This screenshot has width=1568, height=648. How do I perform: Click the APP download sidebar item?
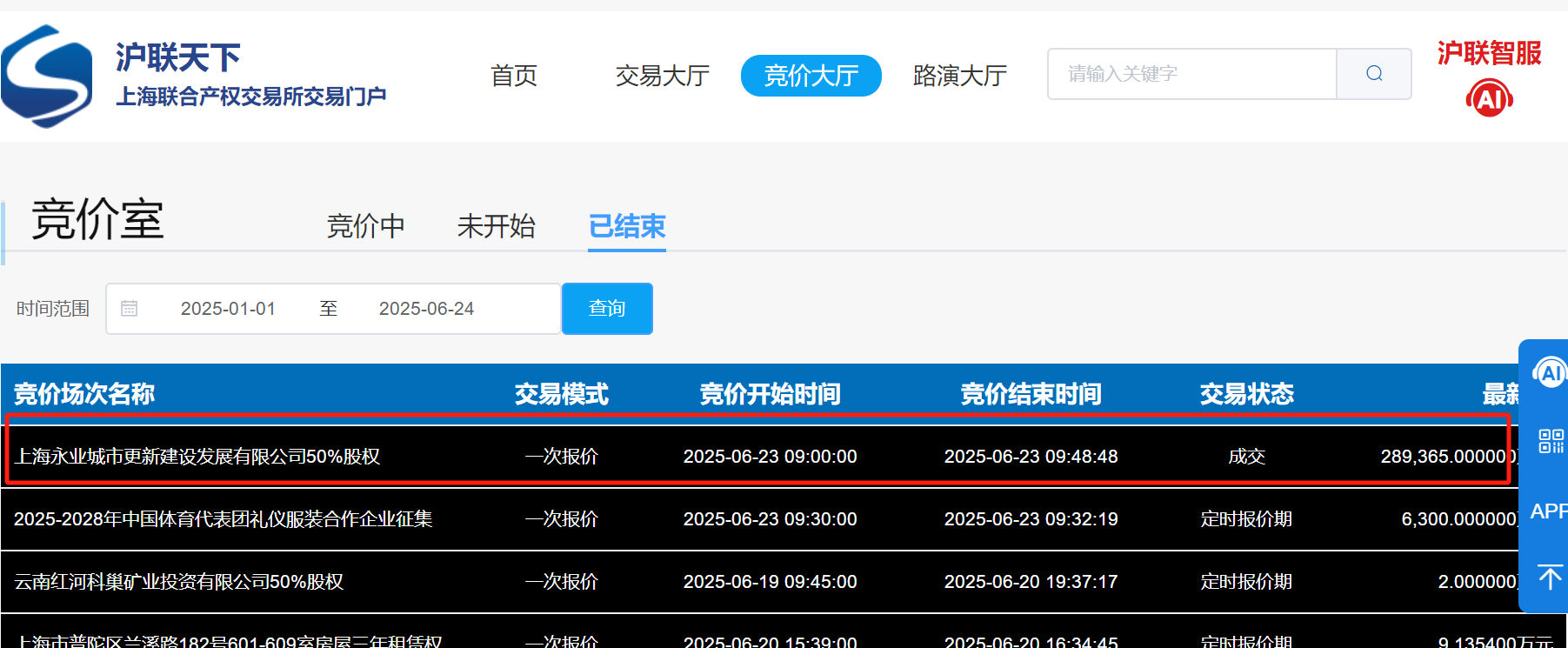pos(1548,511)
